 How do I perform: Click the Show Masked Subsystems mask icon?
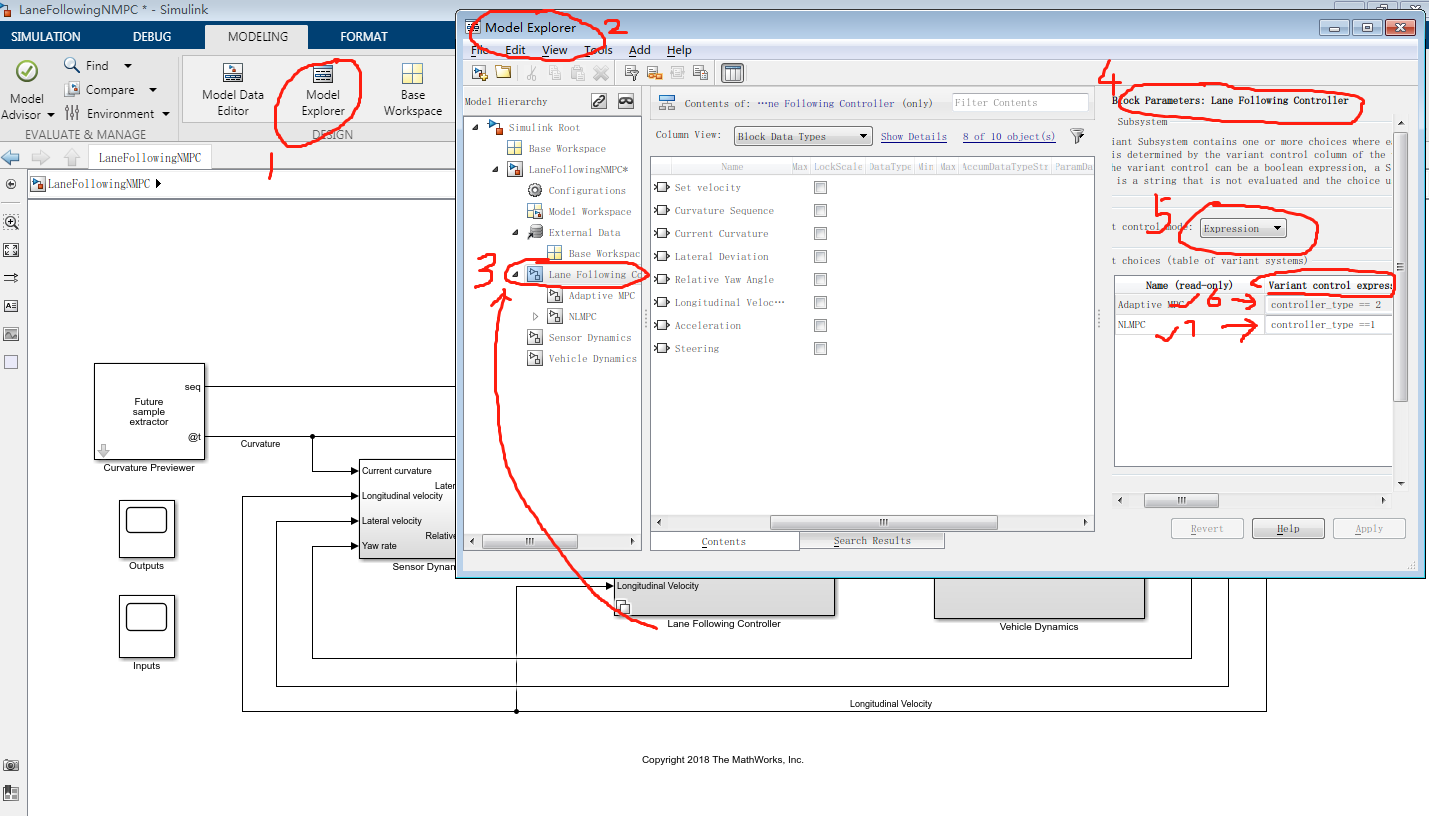(x=626, y=101)
